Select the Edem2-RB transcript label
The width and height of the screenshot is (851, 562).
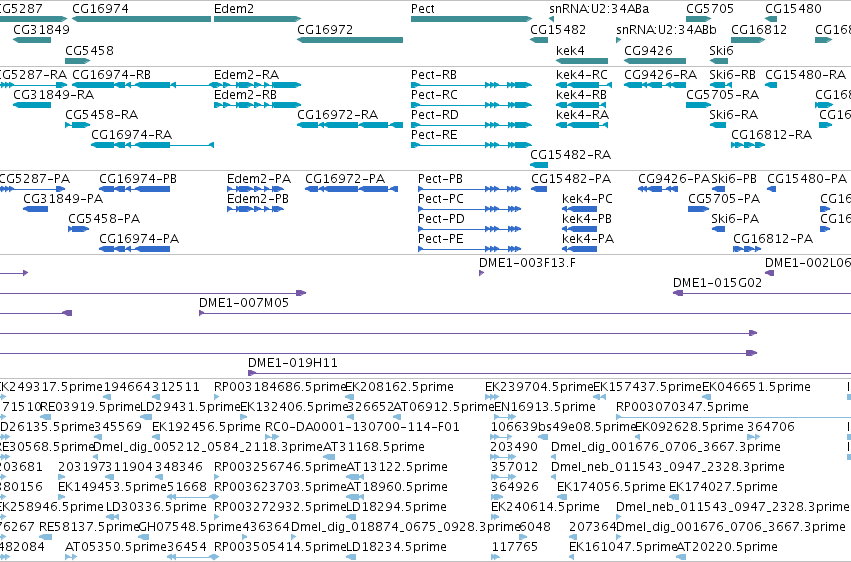(x=246, y=94)
